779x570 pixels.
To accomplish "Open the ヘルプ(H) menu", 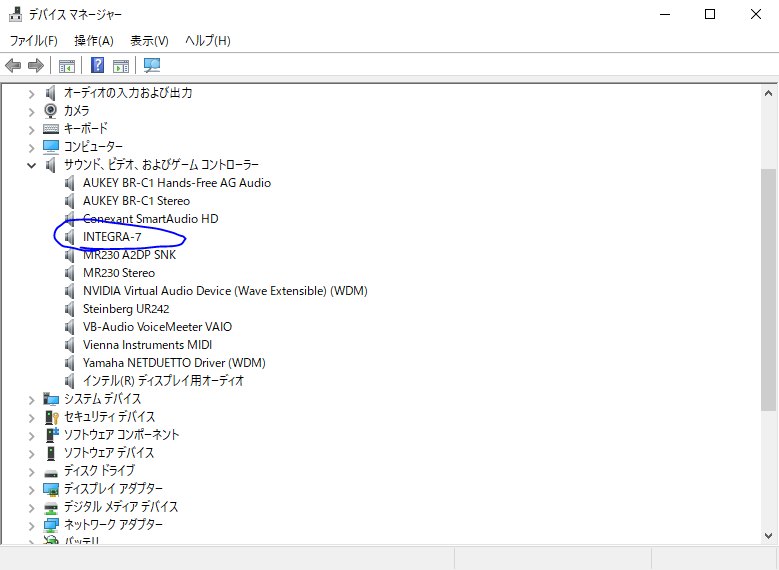I will click(208, 41).
